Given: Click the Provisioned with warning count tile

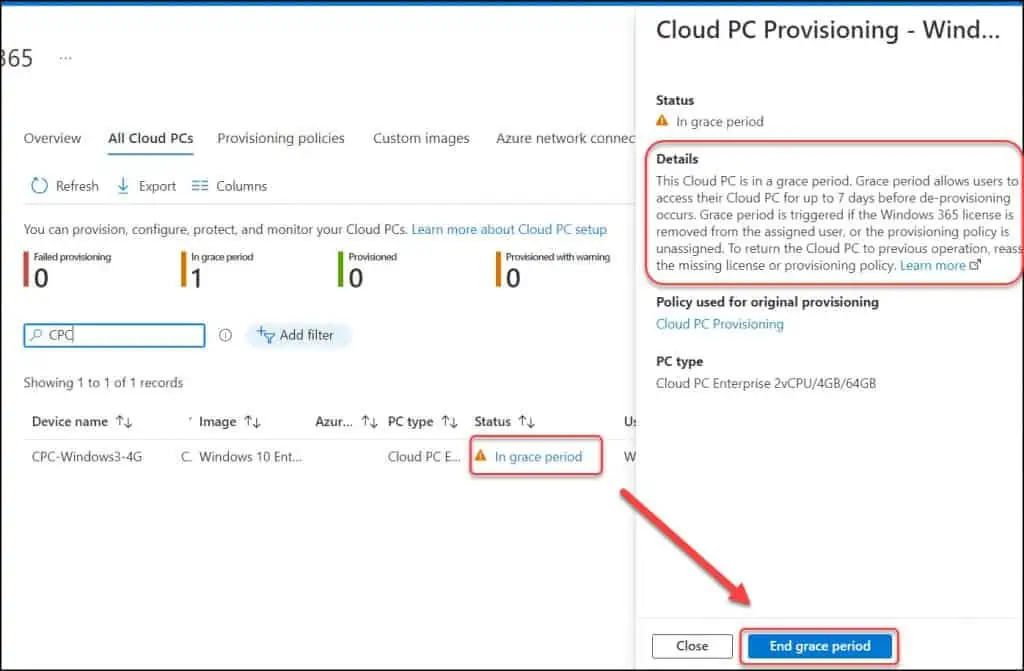Looking at the screenshot, I should pos(553,269).
